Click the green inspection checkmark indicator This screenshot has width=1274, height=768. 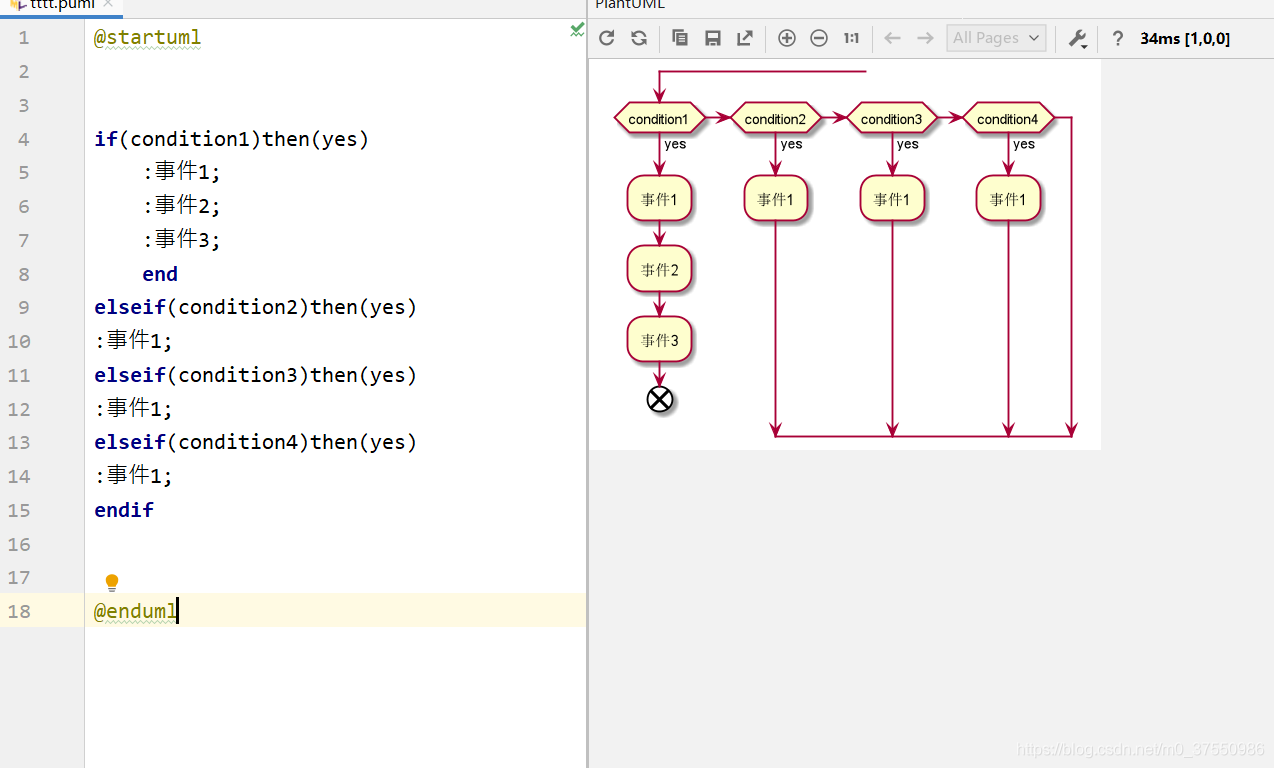coord(577,30)
